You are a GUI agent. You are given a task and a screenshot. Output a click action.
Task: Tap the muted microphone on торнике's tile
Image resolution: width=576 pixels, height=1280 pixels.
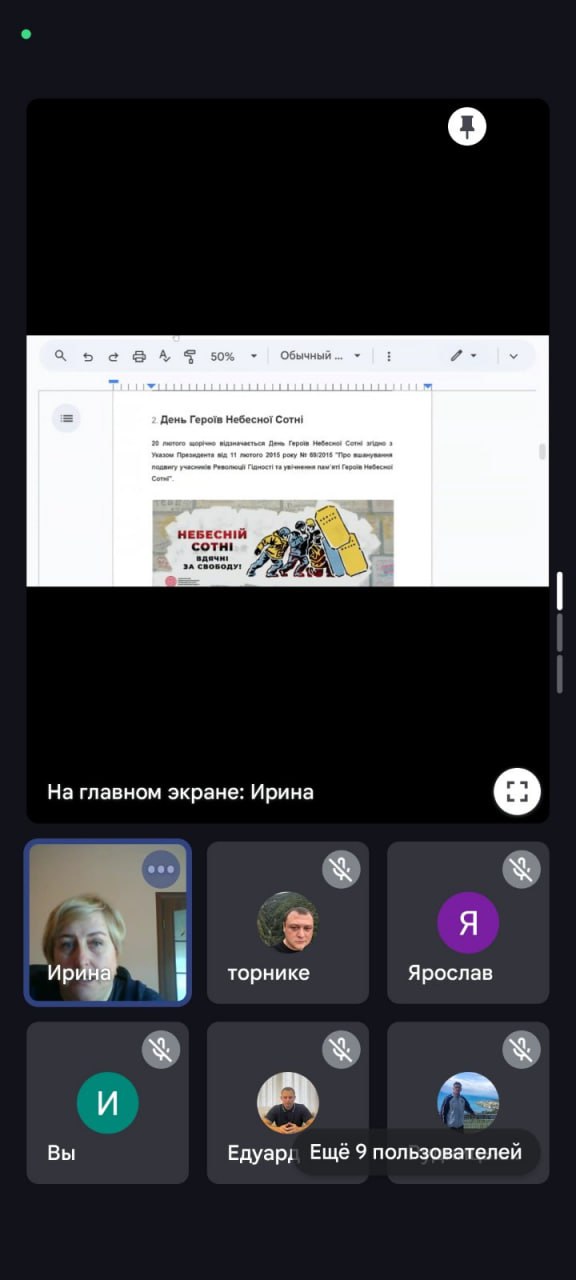(x=341, y=869)
